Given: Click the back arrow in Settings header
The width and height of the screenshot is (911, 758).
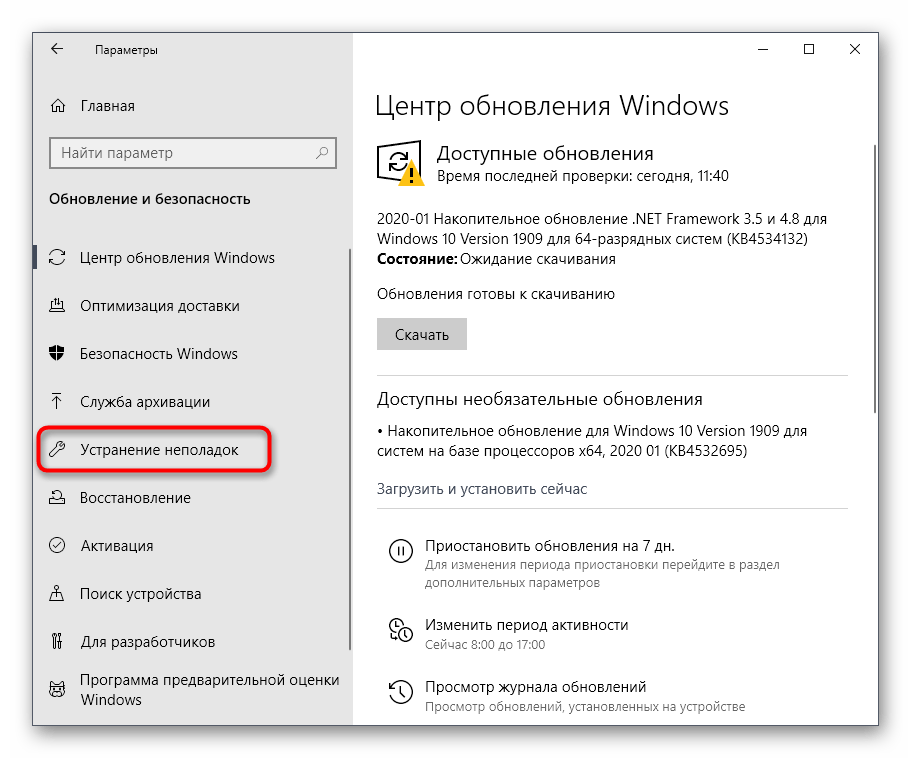Looking at the screenshot, I should tap(57, 49).
